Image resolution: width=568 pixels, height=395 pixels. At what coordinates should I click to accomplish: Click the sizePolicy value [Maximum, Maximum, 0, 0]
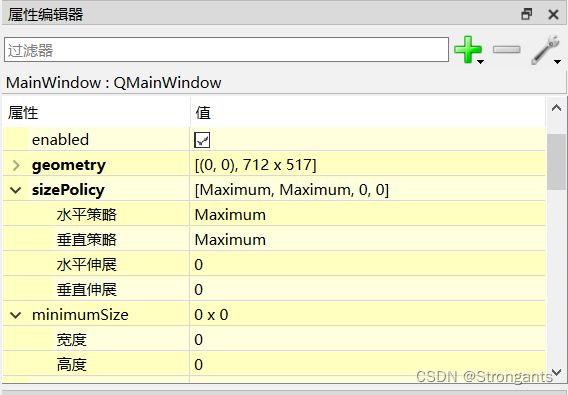click(x=292, y=190)
